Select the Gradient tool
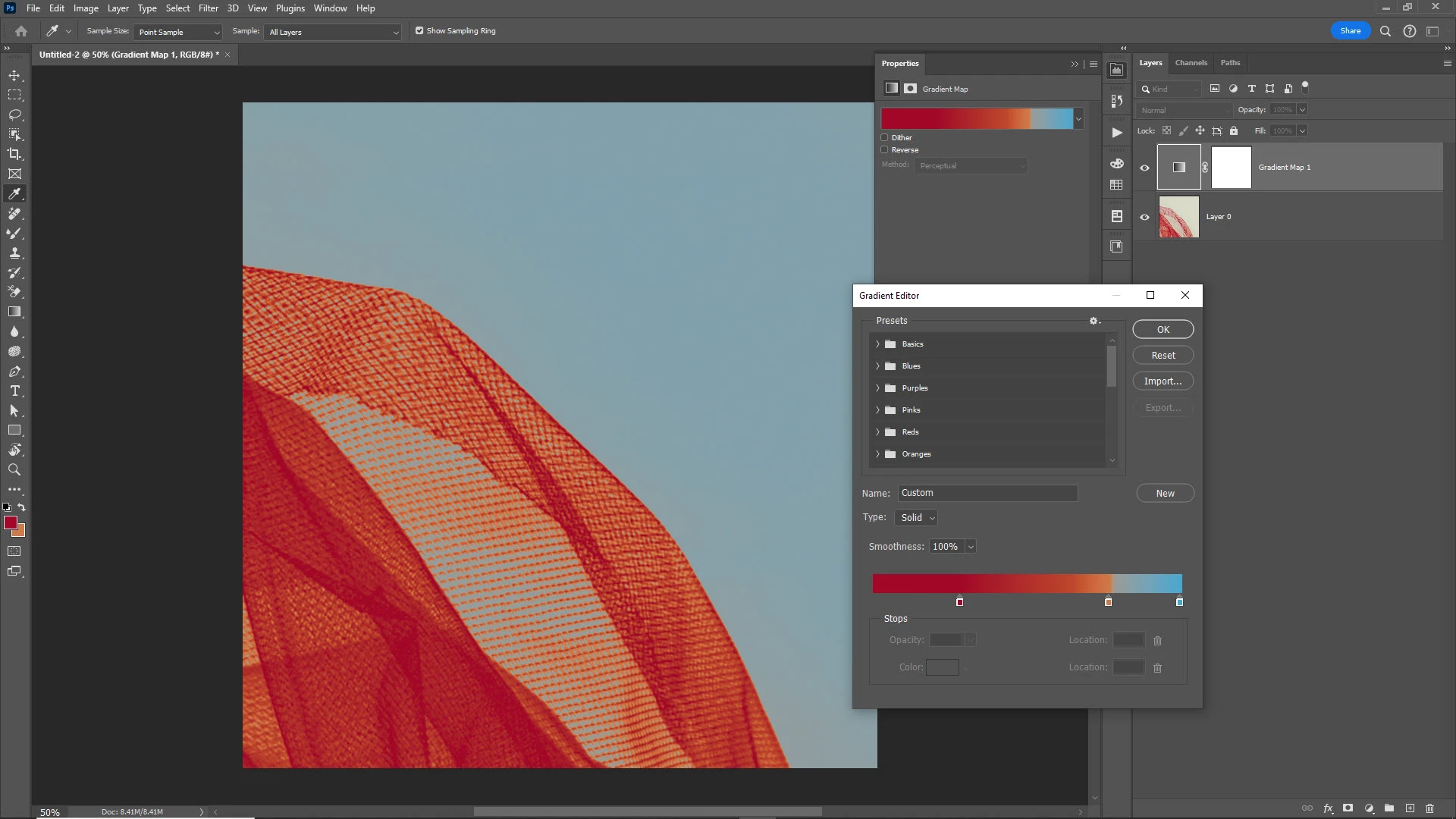Image resolution: width=1456 pixels, height=819 pixels. click(14, 312)
